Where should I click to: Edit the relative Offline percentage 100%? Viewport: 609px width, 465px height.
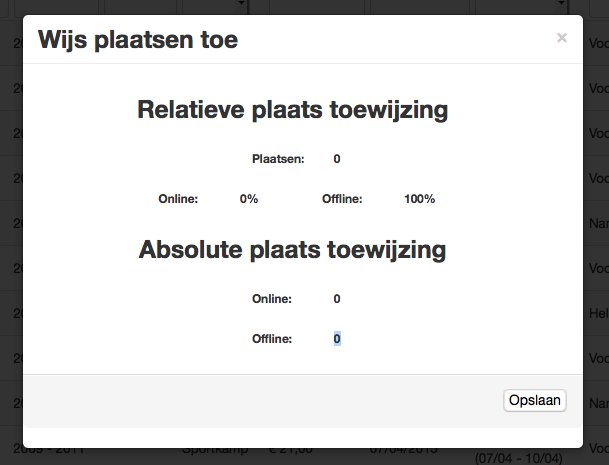pos(419,199)
